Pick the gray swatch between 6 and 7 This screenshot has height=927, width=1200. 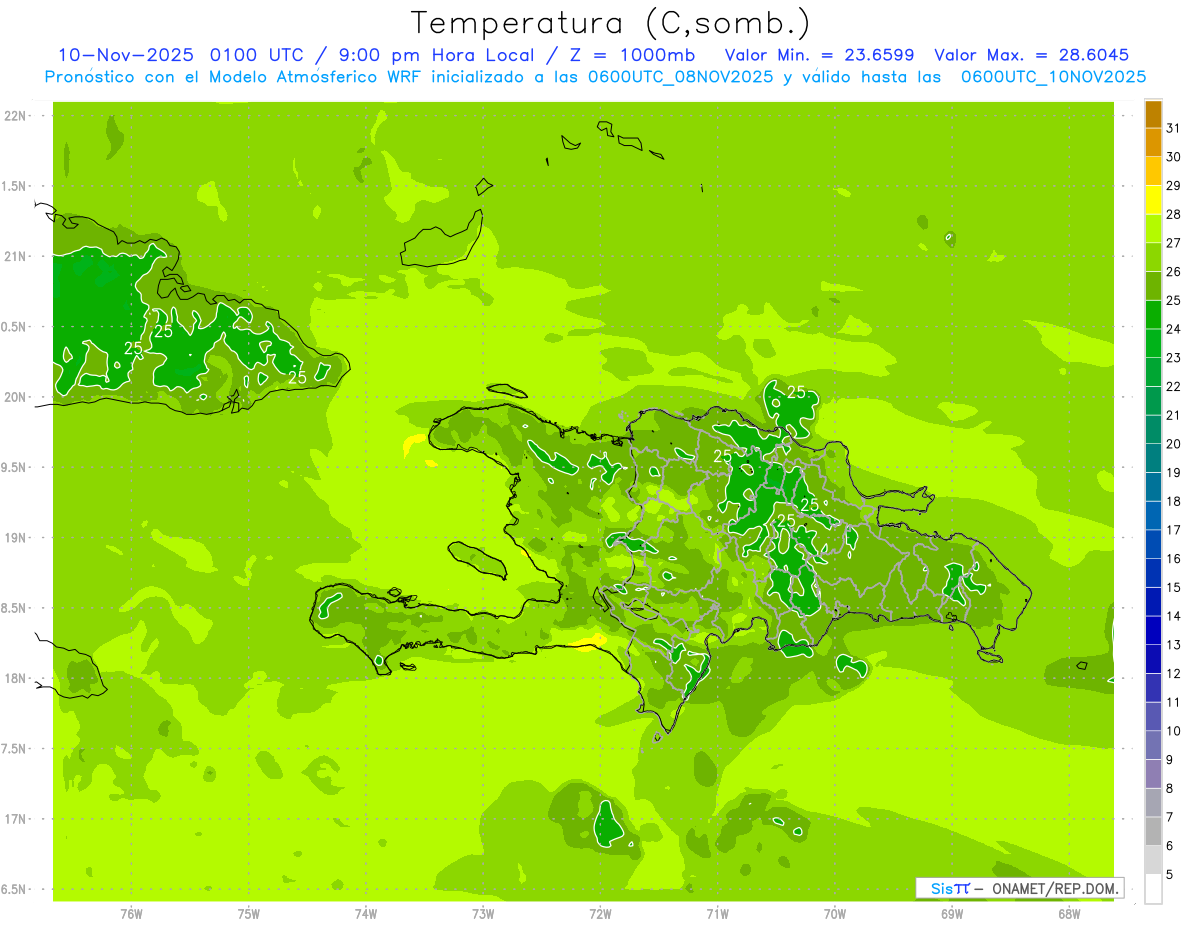(x=1153, y=831)
